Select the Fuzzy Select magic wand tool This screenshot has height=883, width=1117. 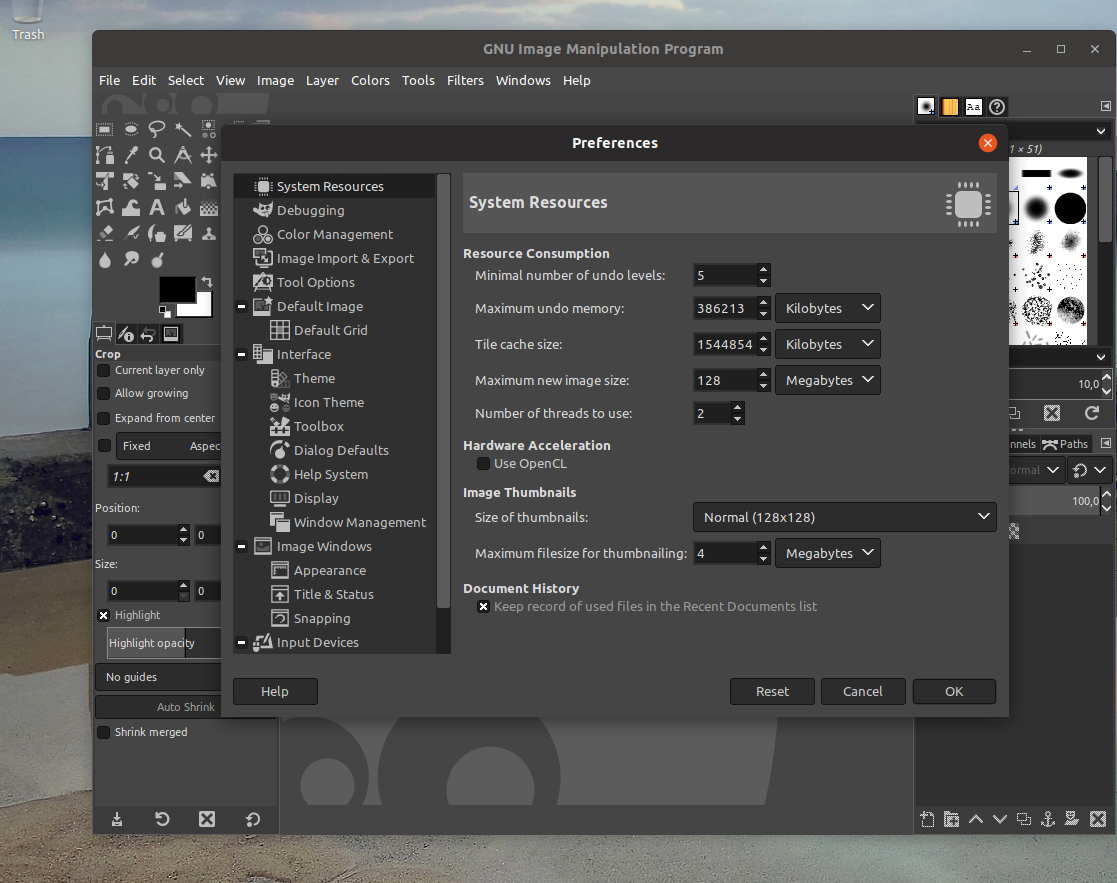point(182,130)
